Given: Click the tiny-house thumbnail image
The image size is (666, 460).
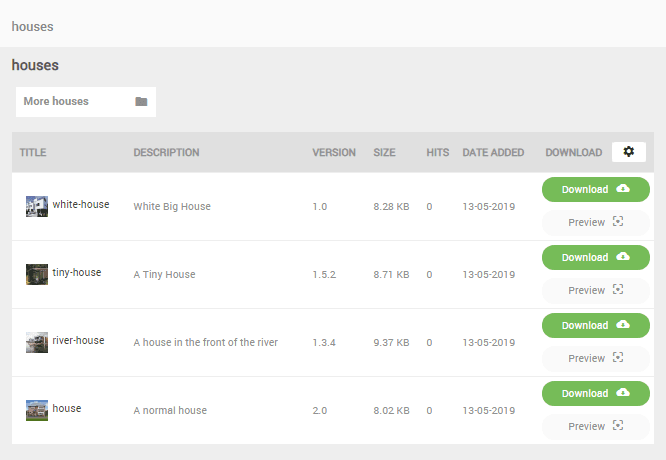Looking at the screenshot, I should pyautogui.click(x=37, y=274).
